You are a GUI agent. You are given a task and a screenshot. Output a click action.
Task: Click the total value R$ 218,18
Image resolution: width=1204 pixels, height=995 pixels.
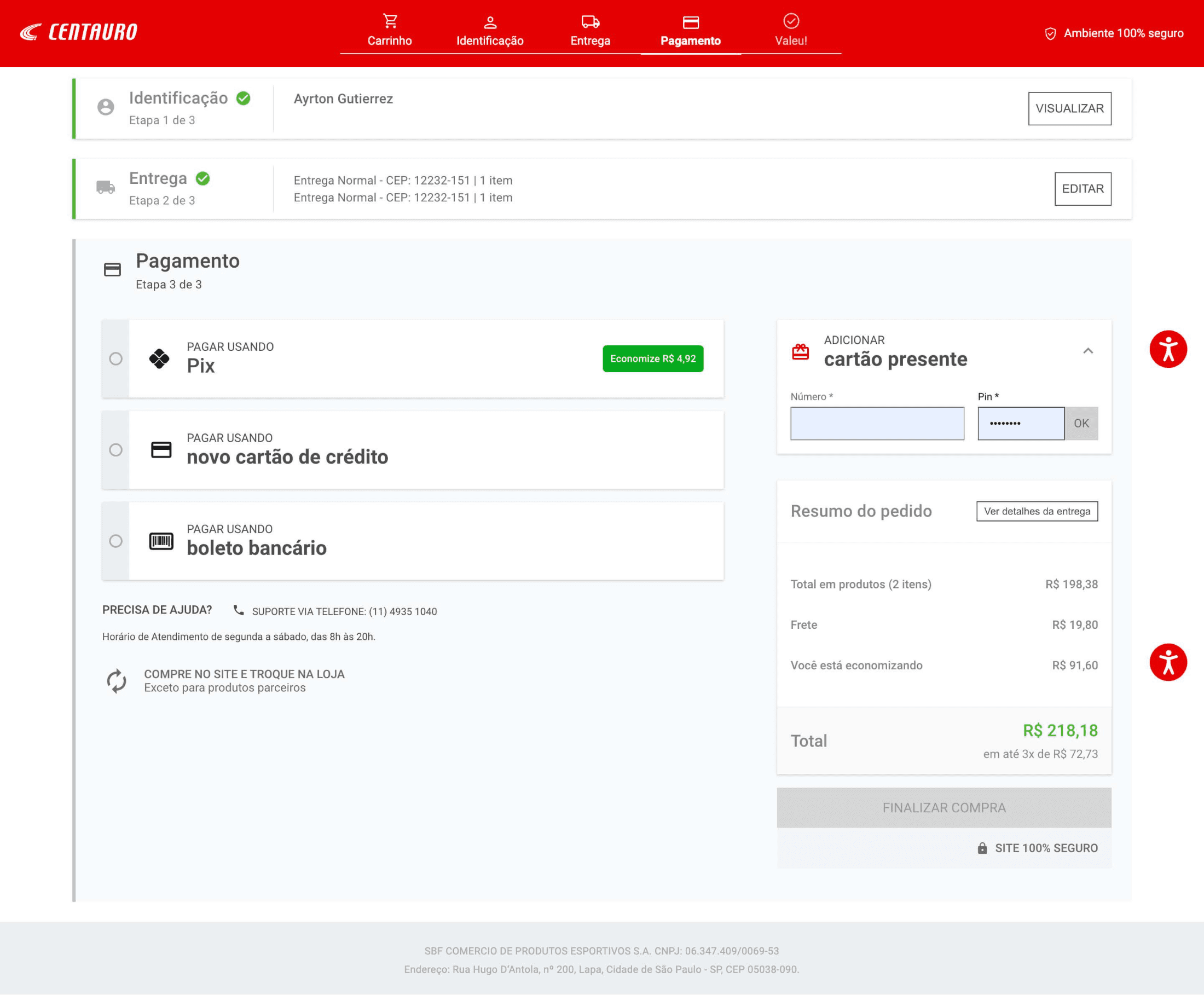tap(1060, 731)
